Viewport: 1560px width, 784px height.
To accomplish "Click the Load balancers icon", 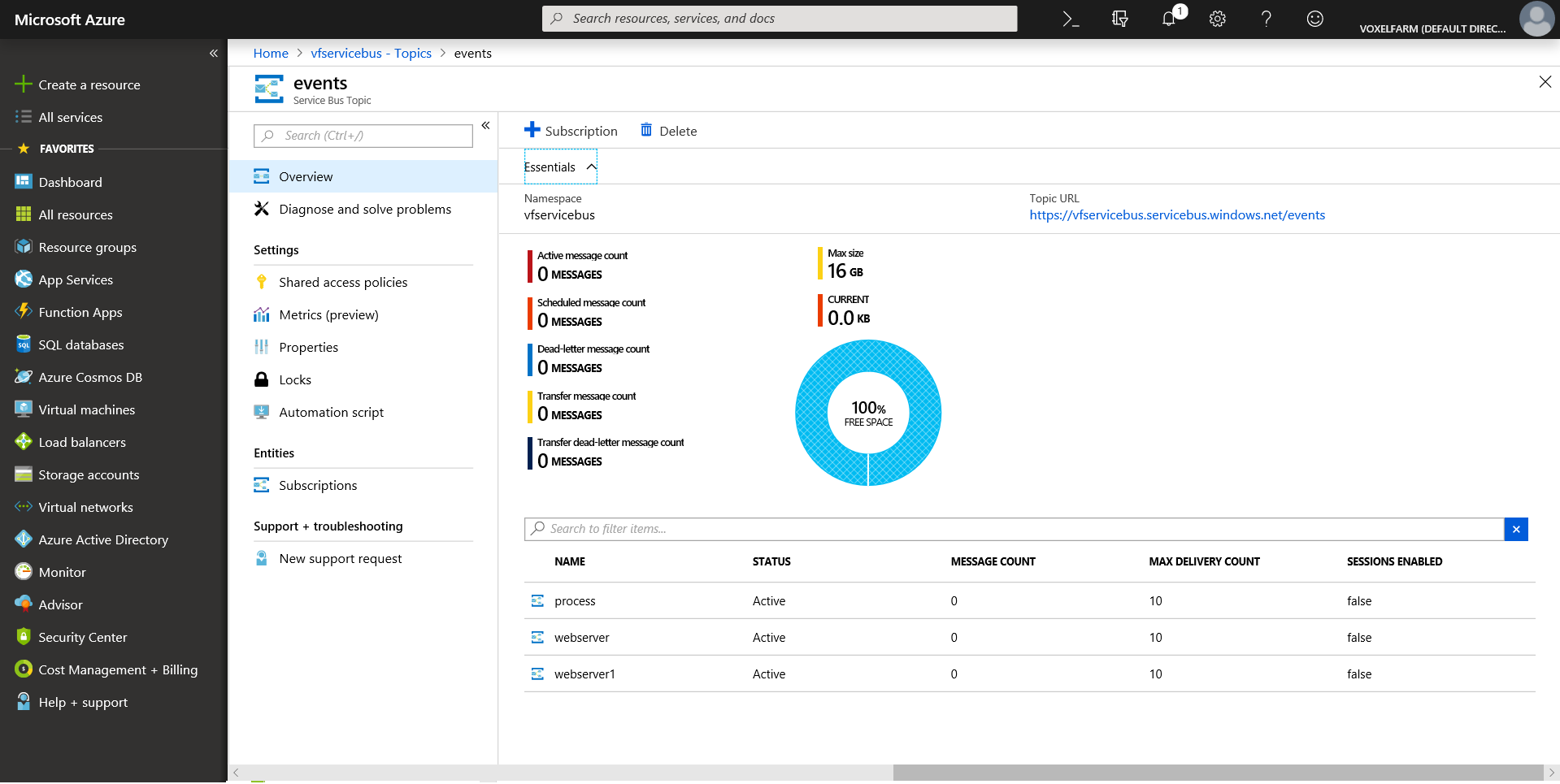I will (x=24, y=442).
